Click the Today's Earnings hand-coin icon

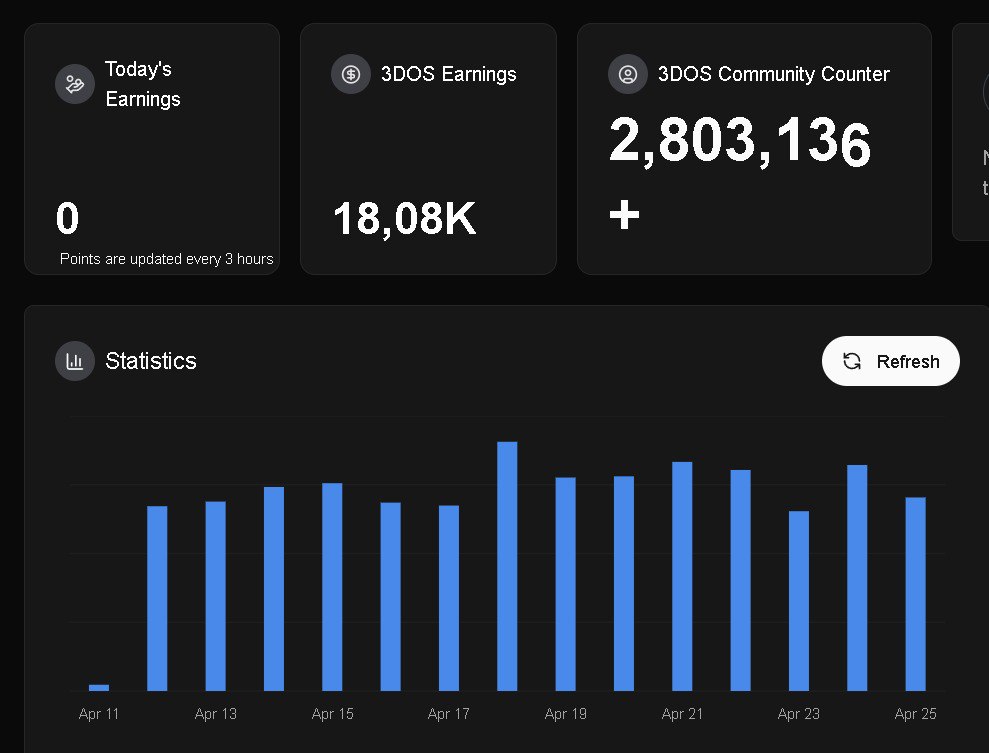[x=74, y=84]
